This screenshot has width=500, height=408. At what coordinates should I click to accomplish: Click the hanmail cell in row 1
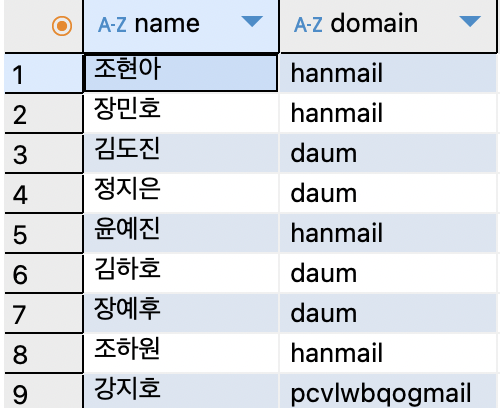(x=388, y=73)
